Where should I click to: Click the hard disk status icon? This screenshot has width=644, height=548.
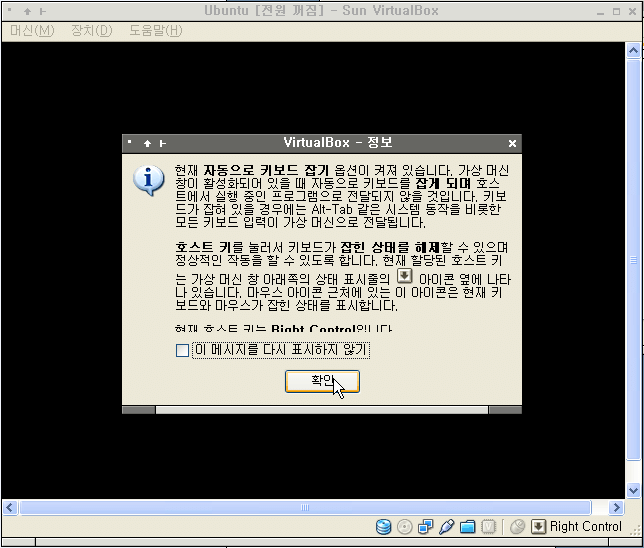(384, 527)
